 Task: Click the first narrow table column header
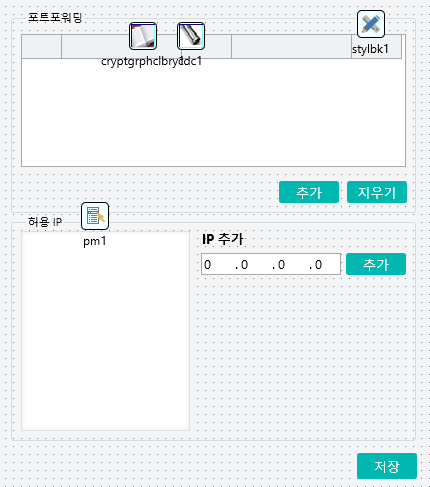(x=42, y=47)
